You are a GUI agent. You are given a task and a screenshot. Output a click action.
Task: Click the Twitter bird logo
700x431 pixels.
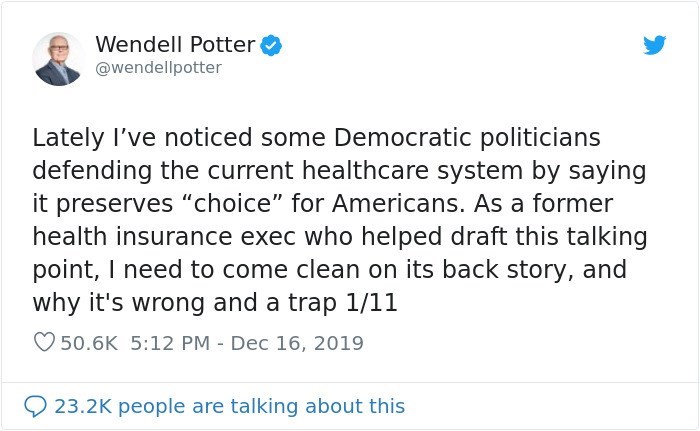pos(654,45)
